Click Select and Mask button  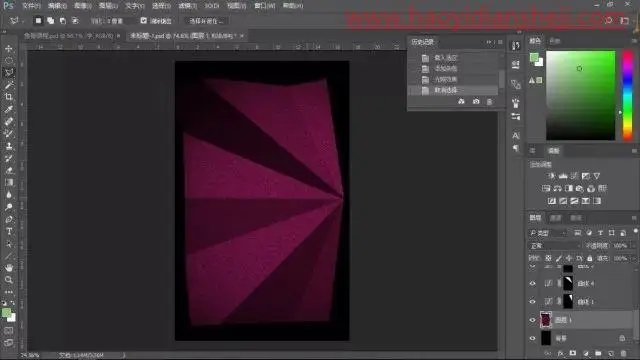pos(207,21)
